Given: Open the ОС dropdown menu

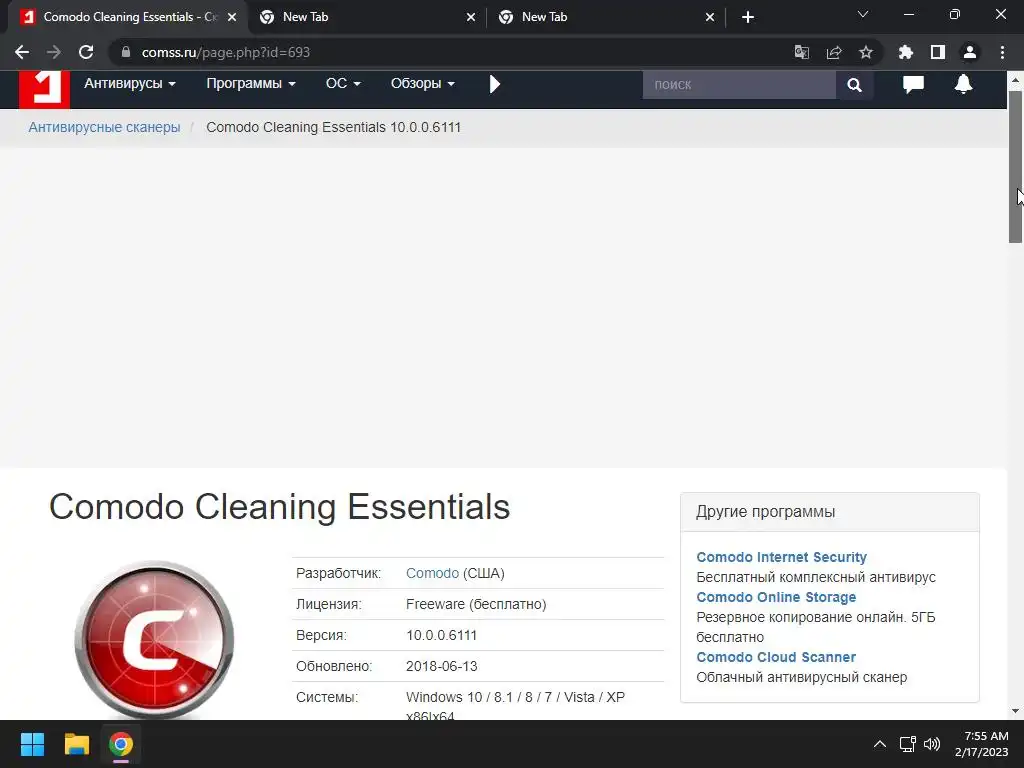Looking at the screenshot, I should [x=343, y=84].
